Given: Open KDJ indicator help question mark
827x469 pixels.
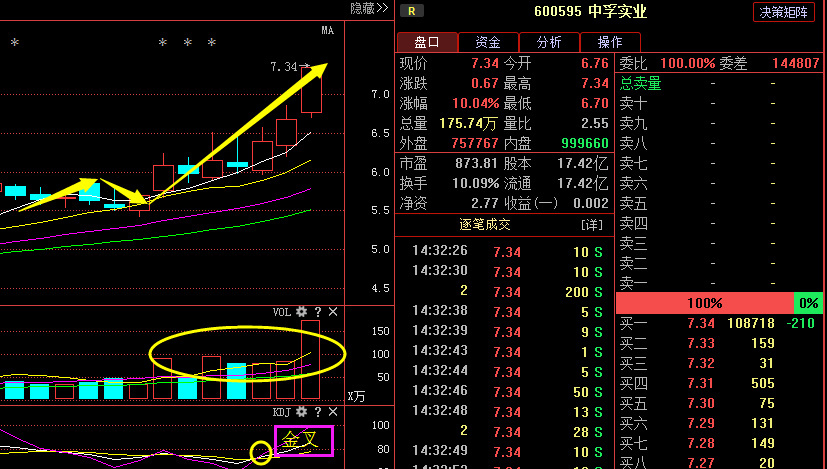Looking at the screenshot, I should pos(318,411).
